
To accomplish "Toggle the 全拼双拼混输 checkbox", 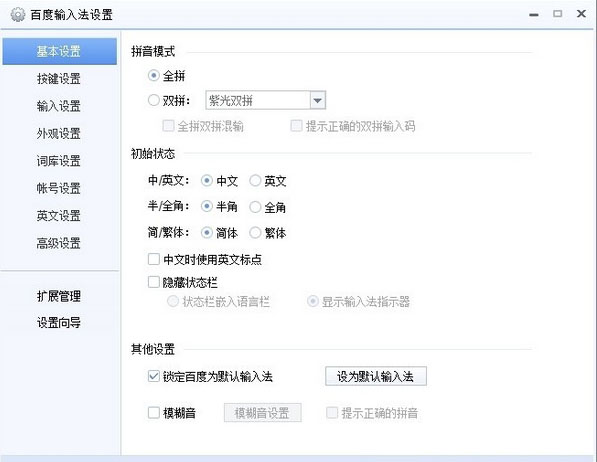I will [x=168, y=126].
